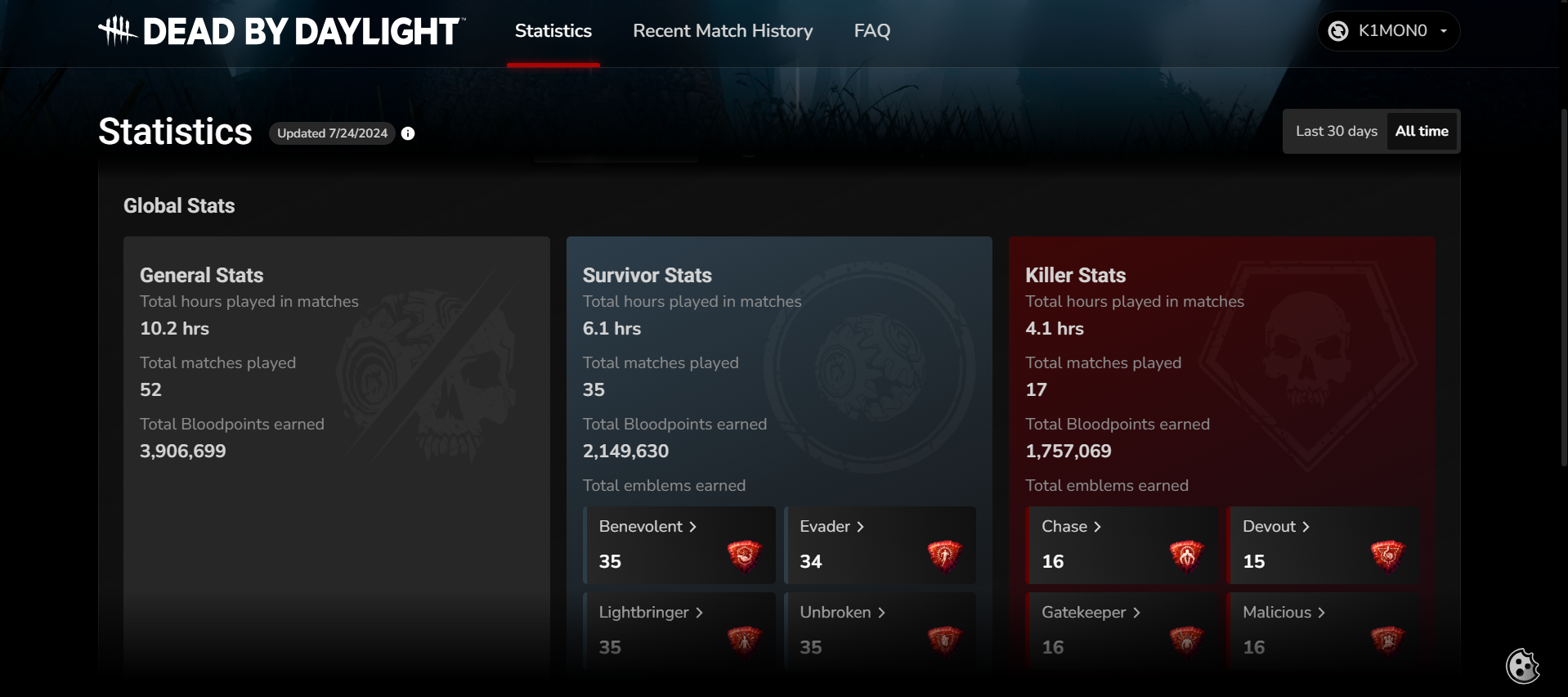Click the Evader emblem badge icon
Viewport: 1568px width, 697px height.
(945, 555)
